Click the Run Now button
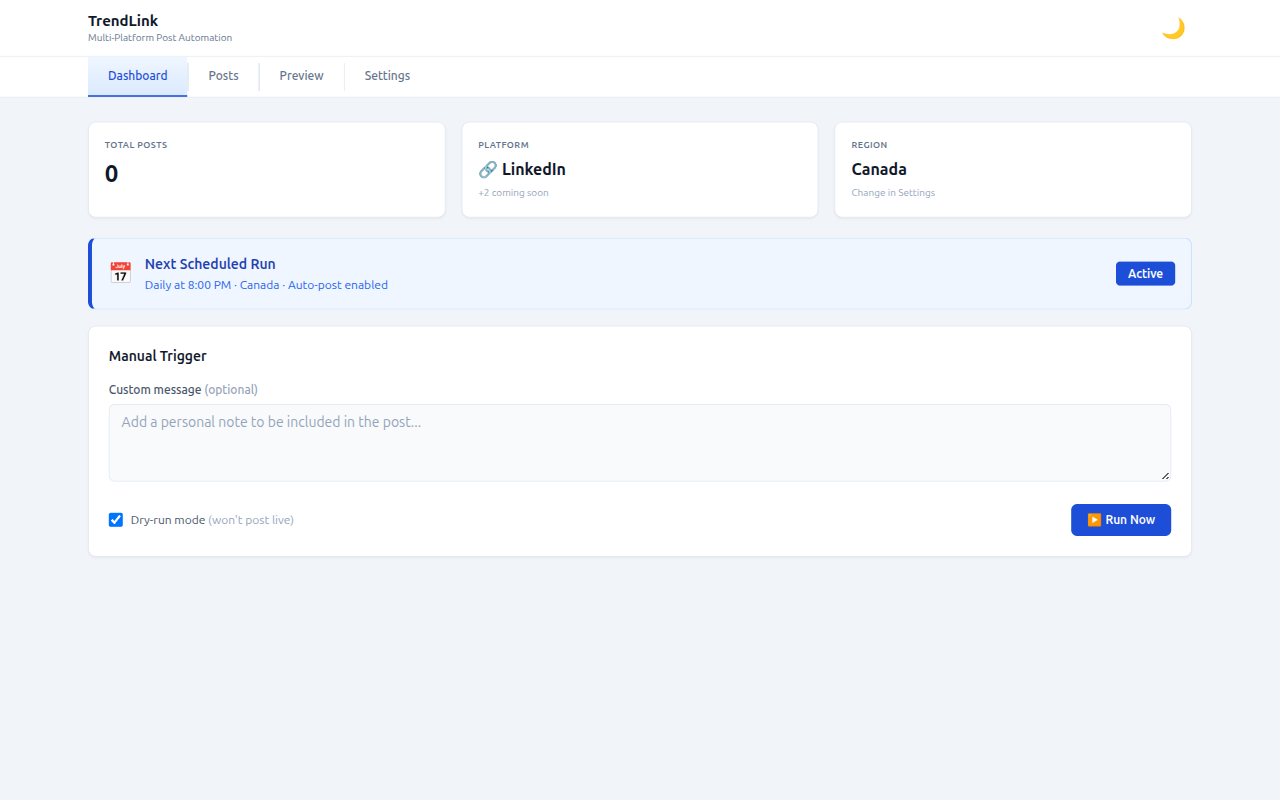The width and height of the screenshot is (1280, 800). pyautogui.click(x=1121, y=520)
